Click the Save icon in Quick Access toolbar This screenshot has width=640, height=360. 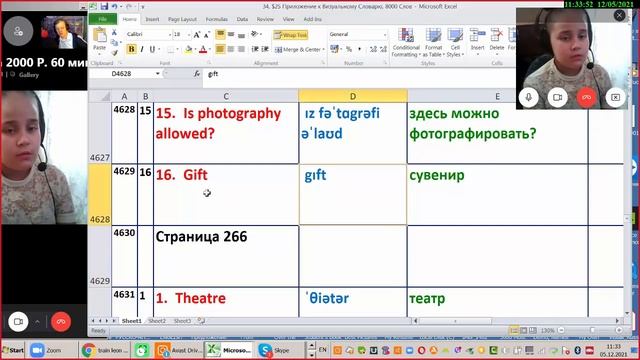point(104,6)
